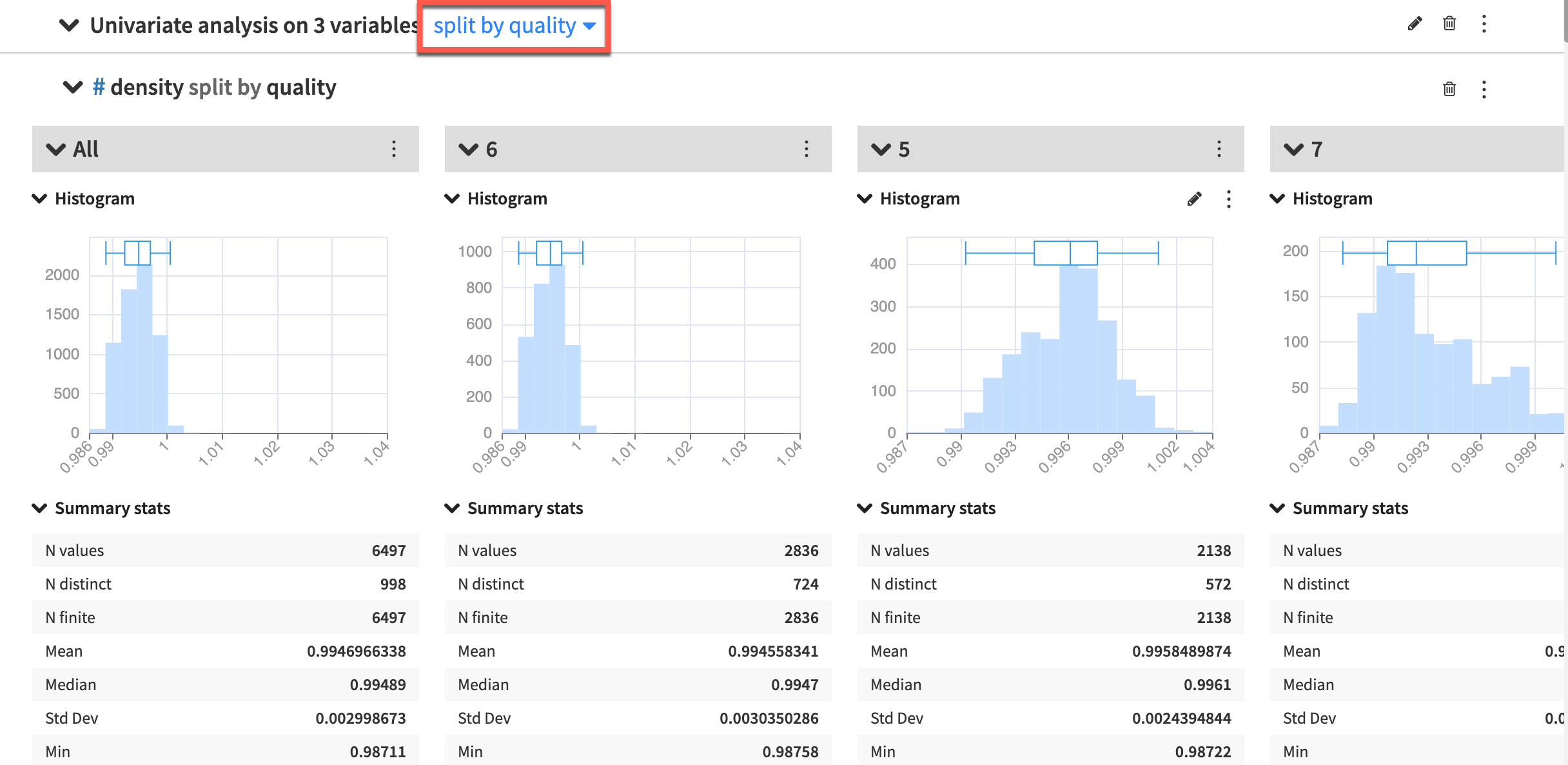This screenshot has height=765, width=1568.
Task: Collapse Summary stats for quality 5
Action: click(x=864, y=508)
